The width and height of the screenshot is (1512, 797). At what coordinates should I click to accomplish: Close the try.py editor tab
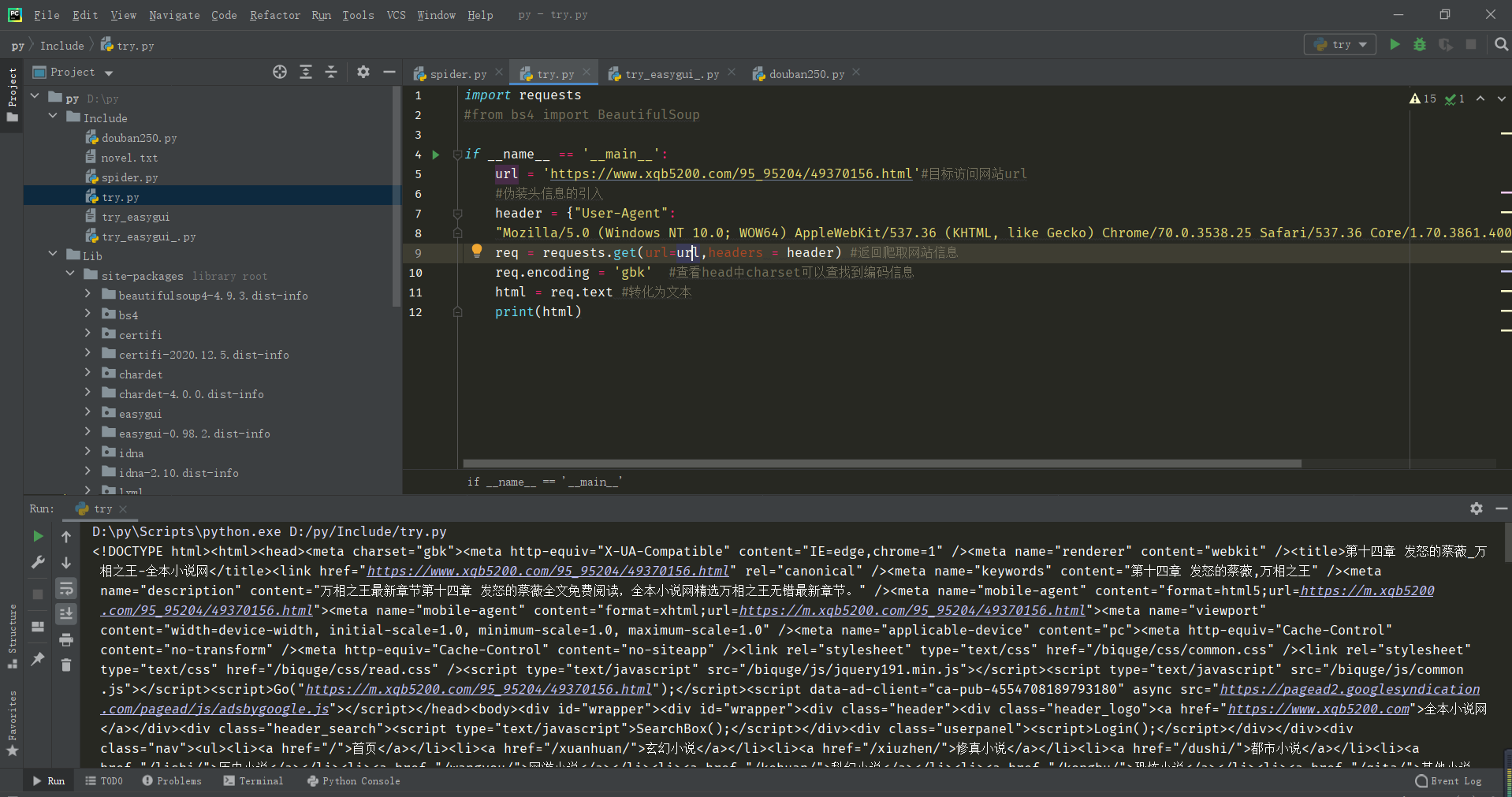click(x=587, y=73)
